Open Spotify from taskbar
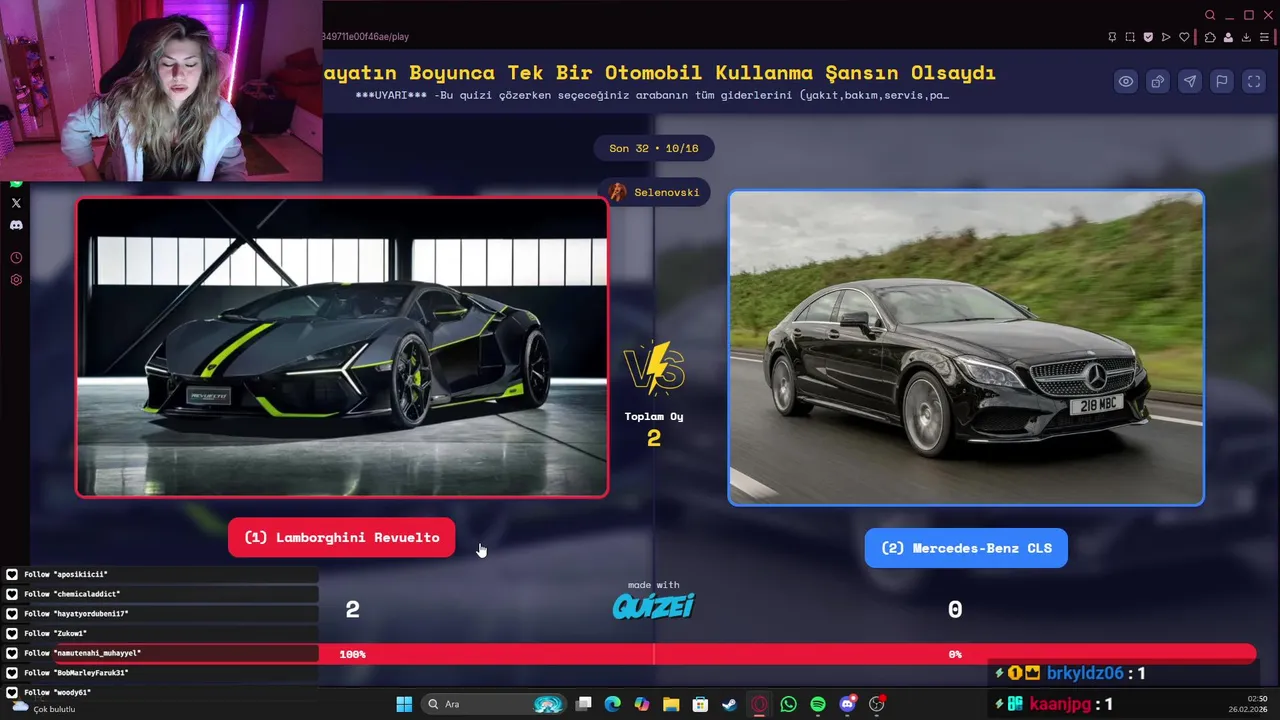The width and height of the screenshot is (1280, 720). [818, 704]
